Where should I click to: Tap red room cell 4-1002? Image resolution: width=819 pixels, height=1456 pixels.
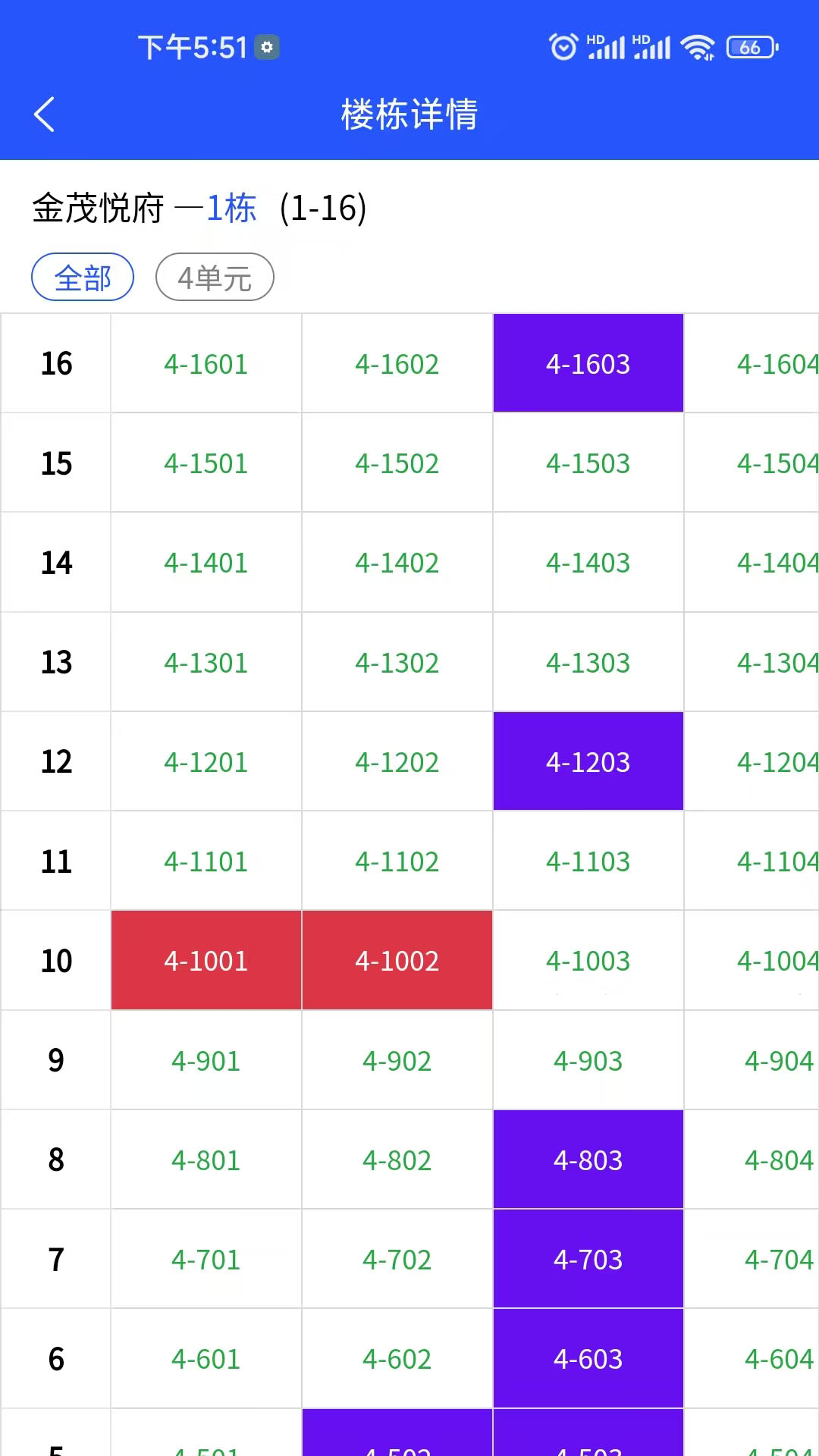[397, 961]
